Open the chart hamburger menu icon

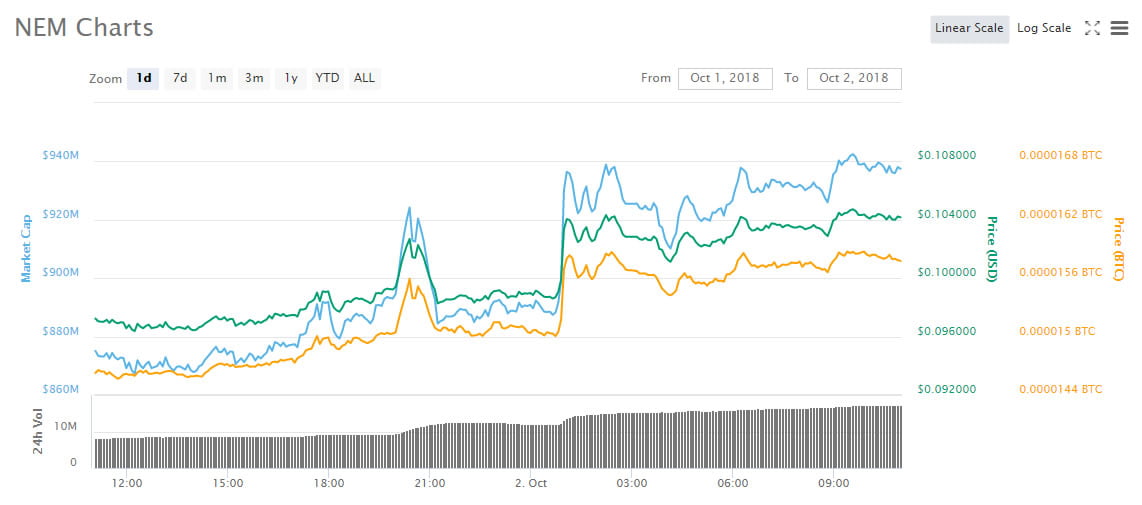point(1119,28)
